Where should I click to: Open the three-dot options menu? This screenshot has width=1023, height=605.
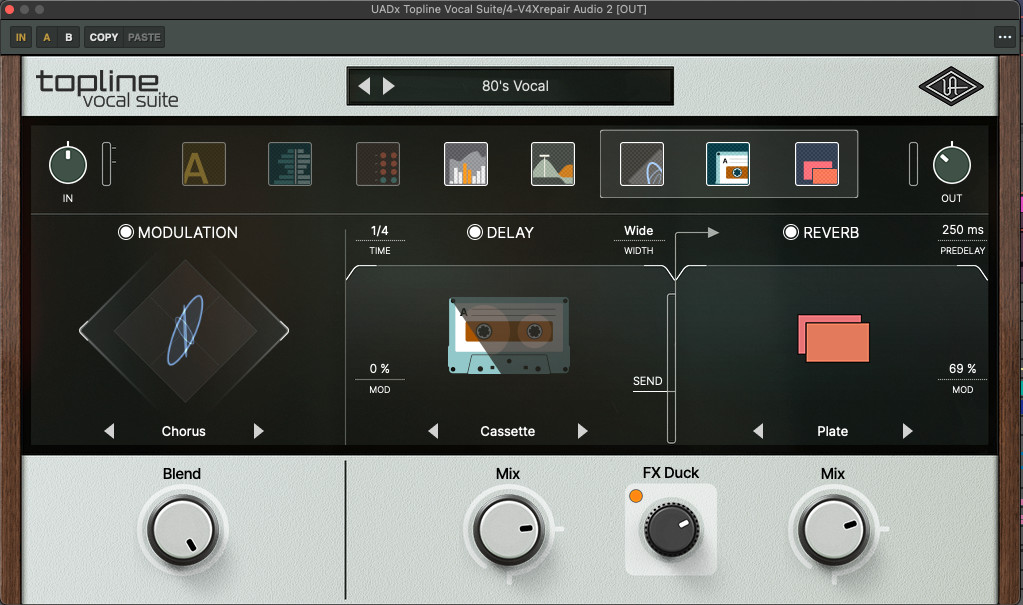[x=1005, y=37]
